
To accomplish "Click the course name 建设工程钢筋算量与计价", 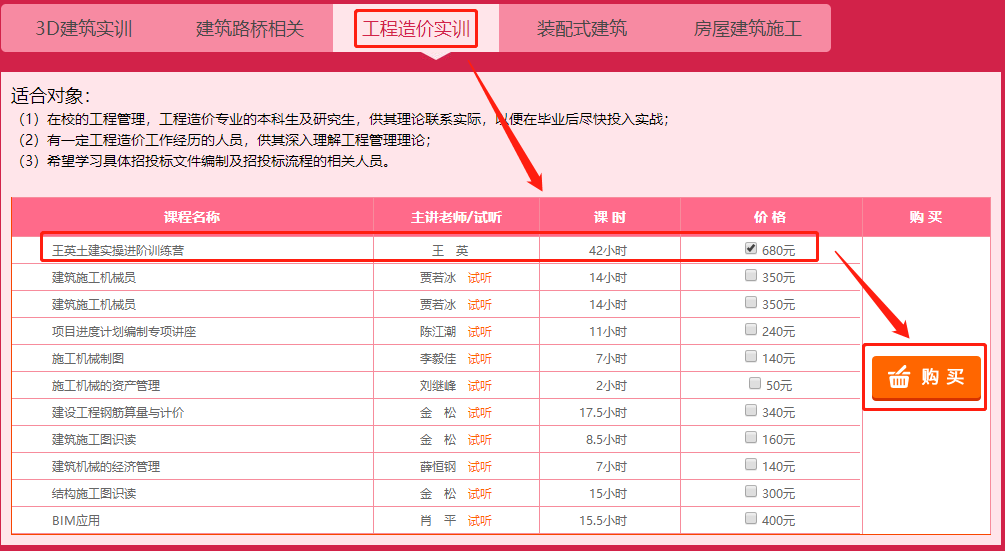I will click(x=118, y=413).
